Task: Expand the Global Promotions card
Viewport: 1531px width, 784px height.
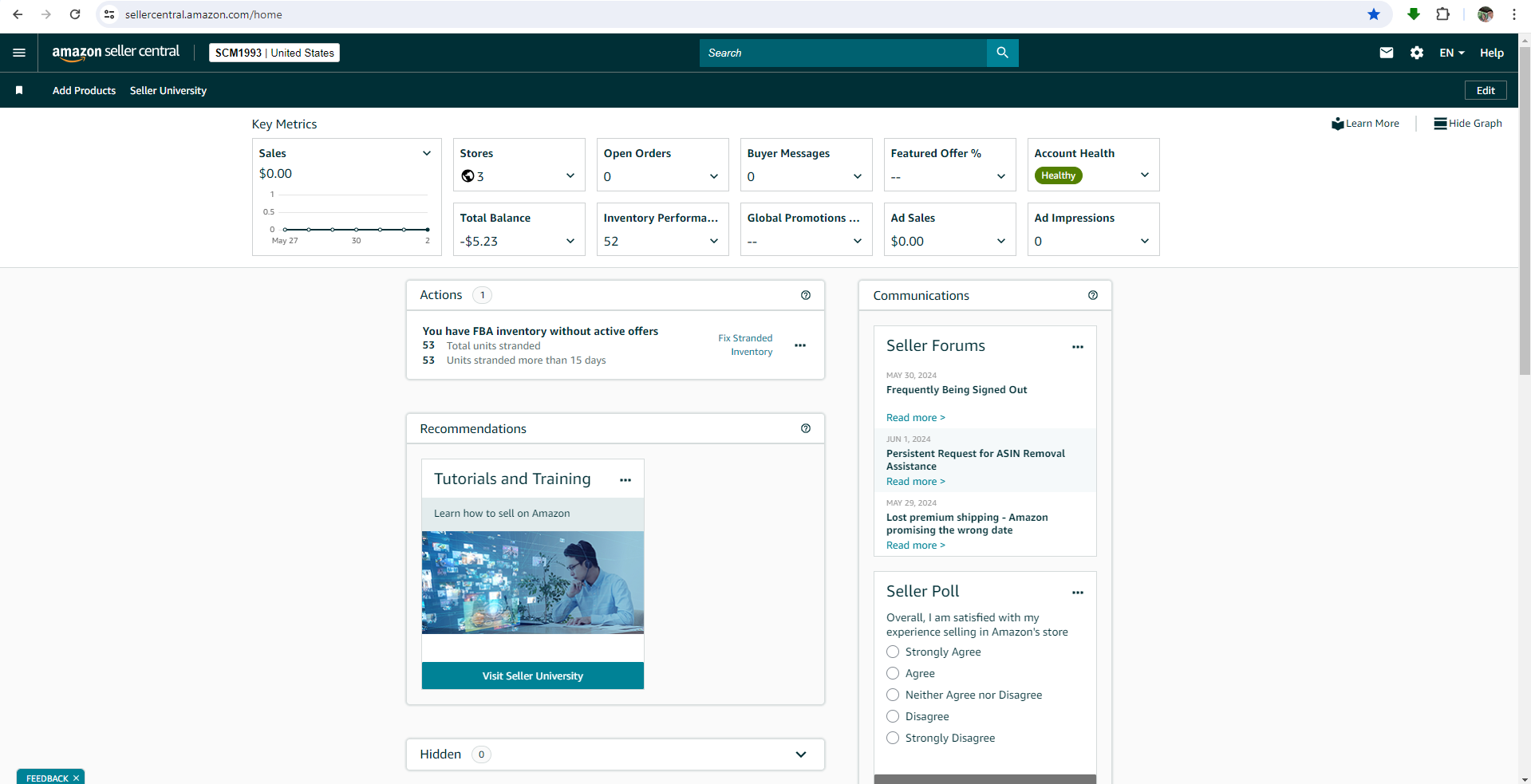Action: [858, 241]
